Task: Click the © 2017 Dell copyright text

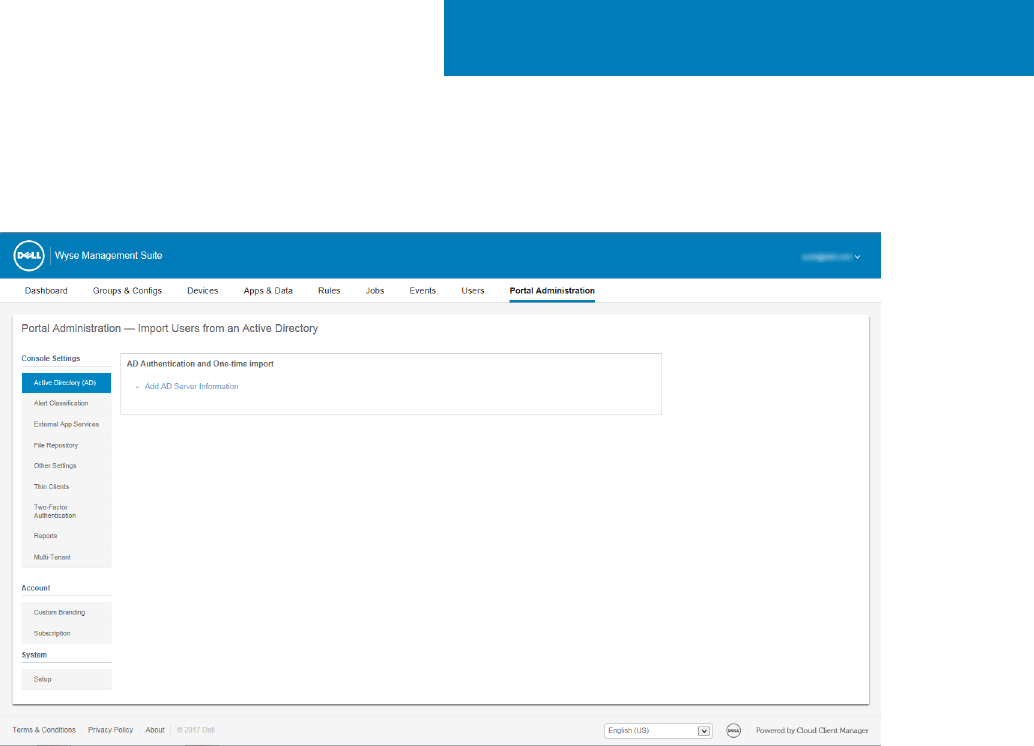Action: tap(196, 730)
